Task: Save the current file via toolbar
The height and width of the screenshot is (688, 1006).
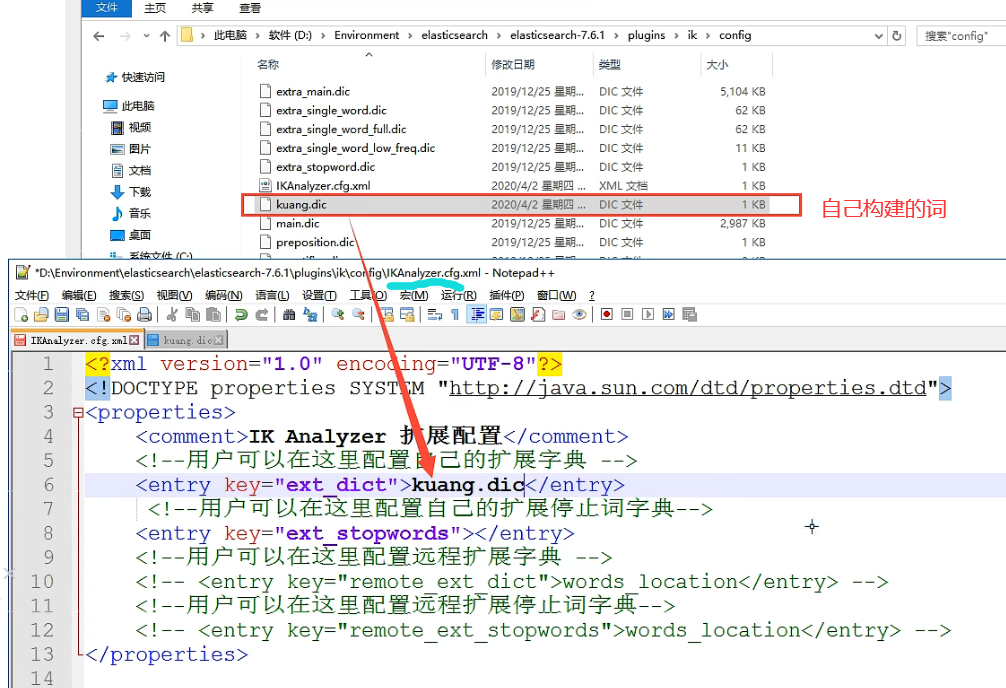Action: [x=62, y=314]
